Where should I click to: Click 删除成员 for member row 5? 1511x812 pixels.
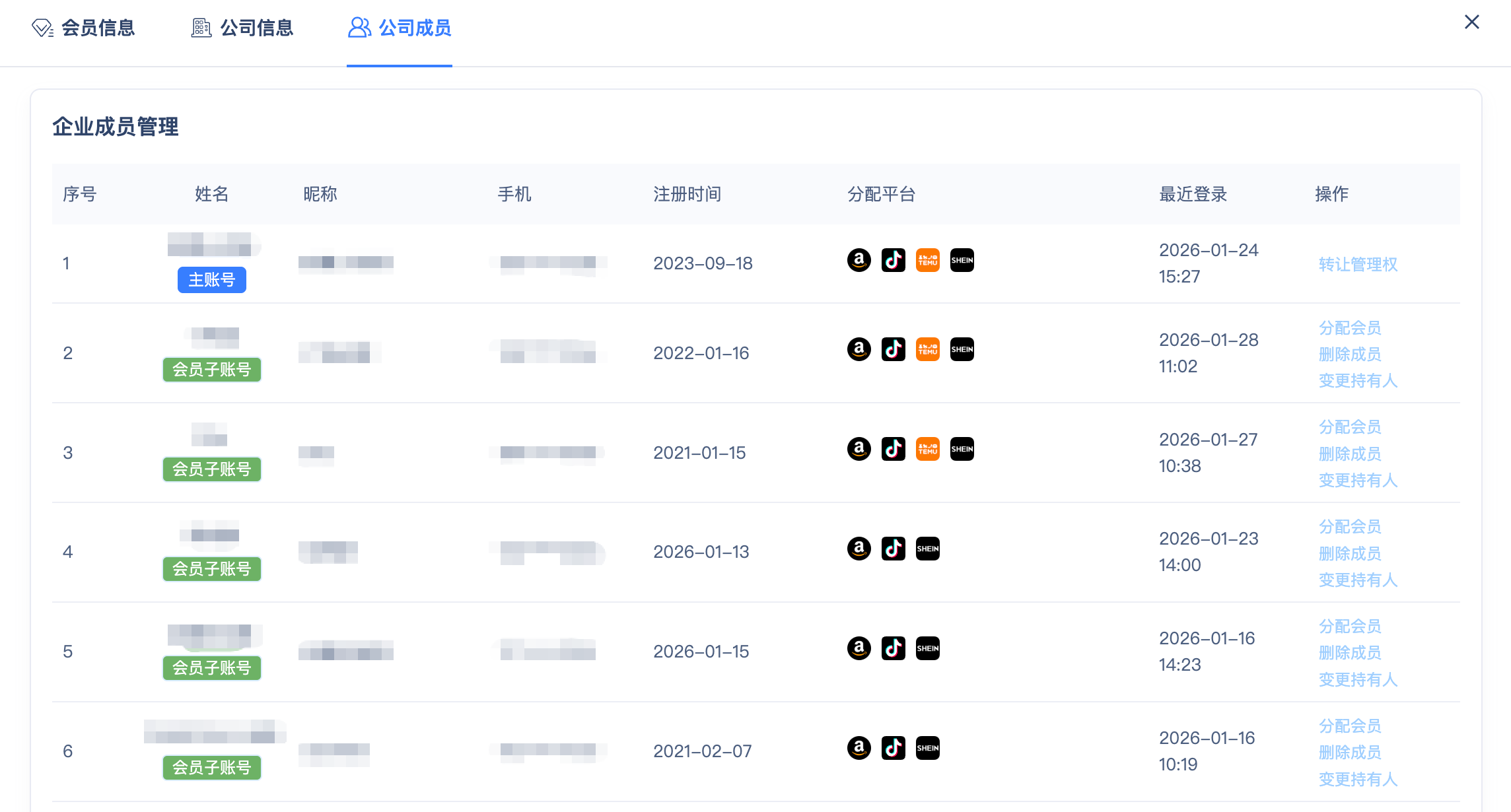point(1350,652)
